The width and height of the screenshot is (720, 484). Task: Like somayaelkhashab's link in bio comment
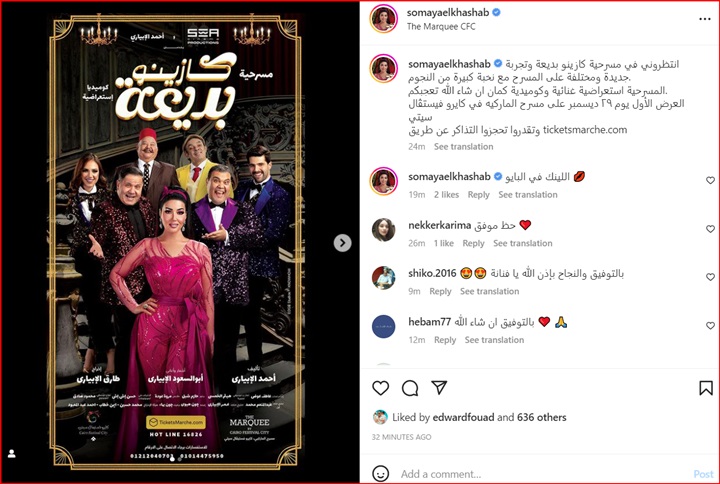click(x=710, y=180)
